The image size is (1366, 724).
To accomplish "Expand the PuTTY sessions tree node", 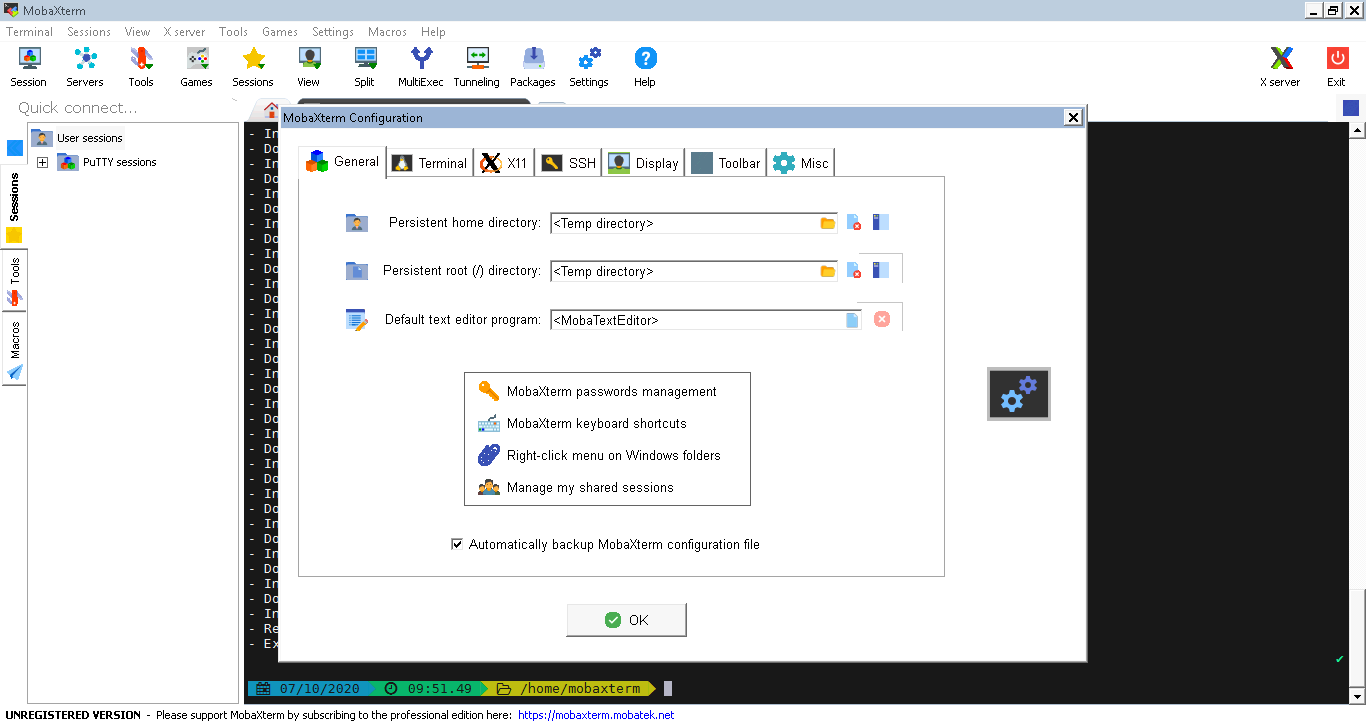I will 42,162.
